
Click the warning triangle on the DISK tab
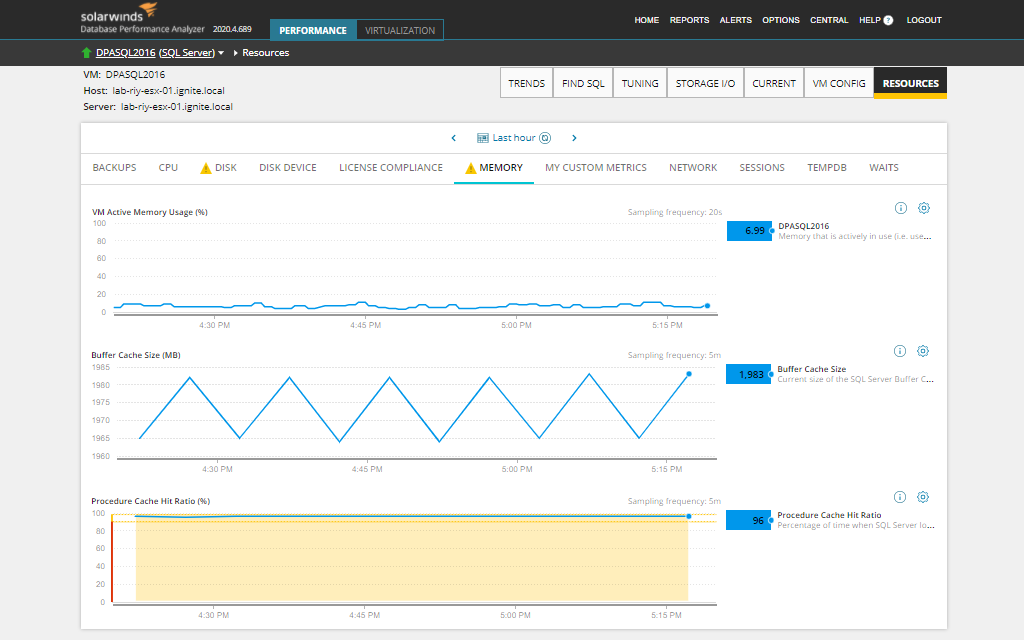pos(204,167)
